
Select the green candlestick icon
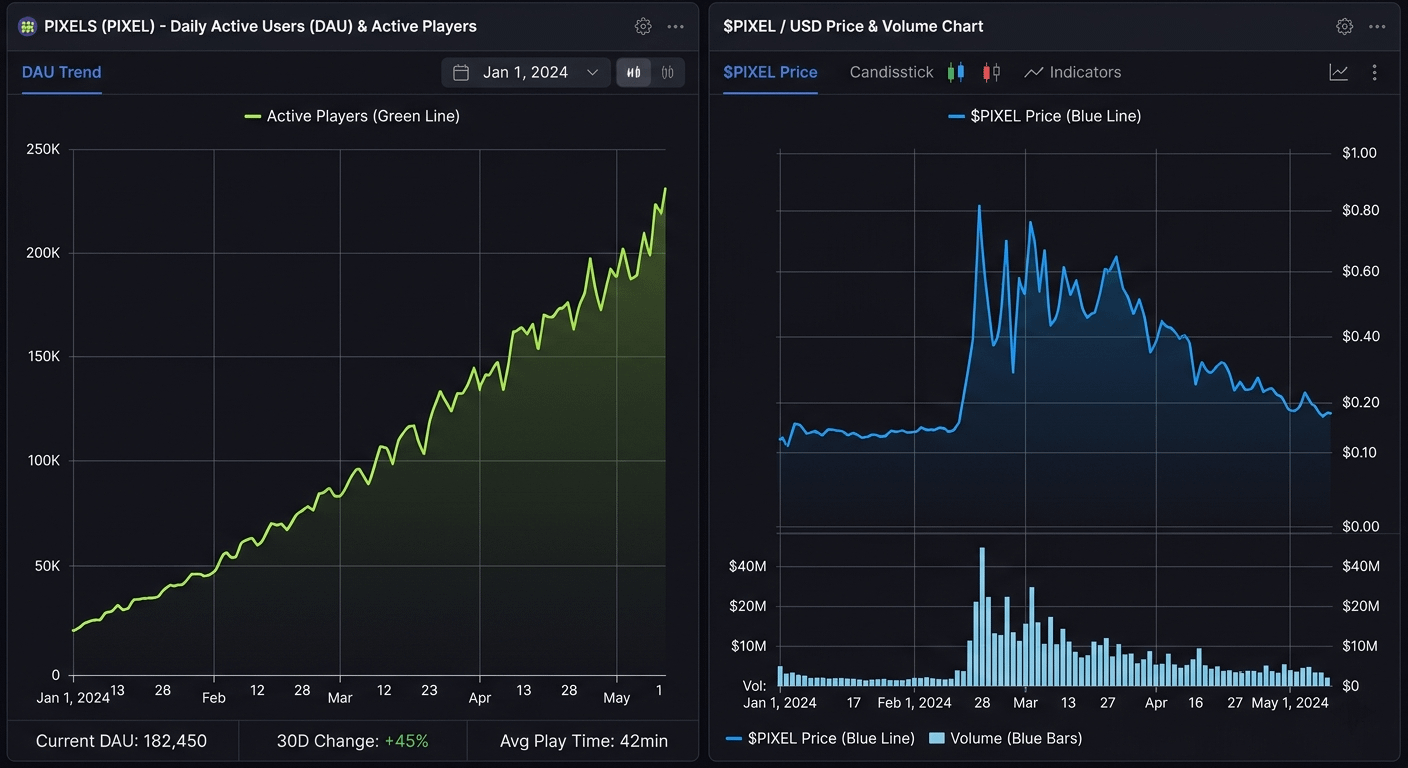click(x=956, y=72)
